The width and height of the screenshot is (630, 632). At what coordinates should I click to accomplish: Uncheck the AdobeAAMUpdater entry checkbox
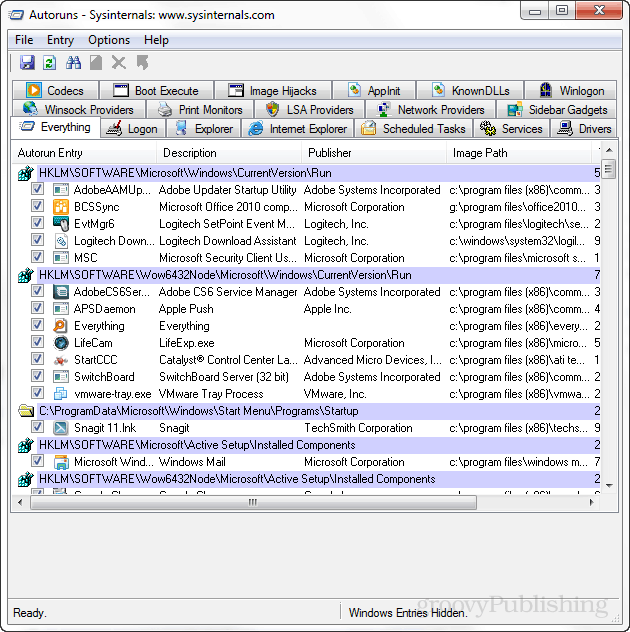pyautogui.click(x=37, y=189)
